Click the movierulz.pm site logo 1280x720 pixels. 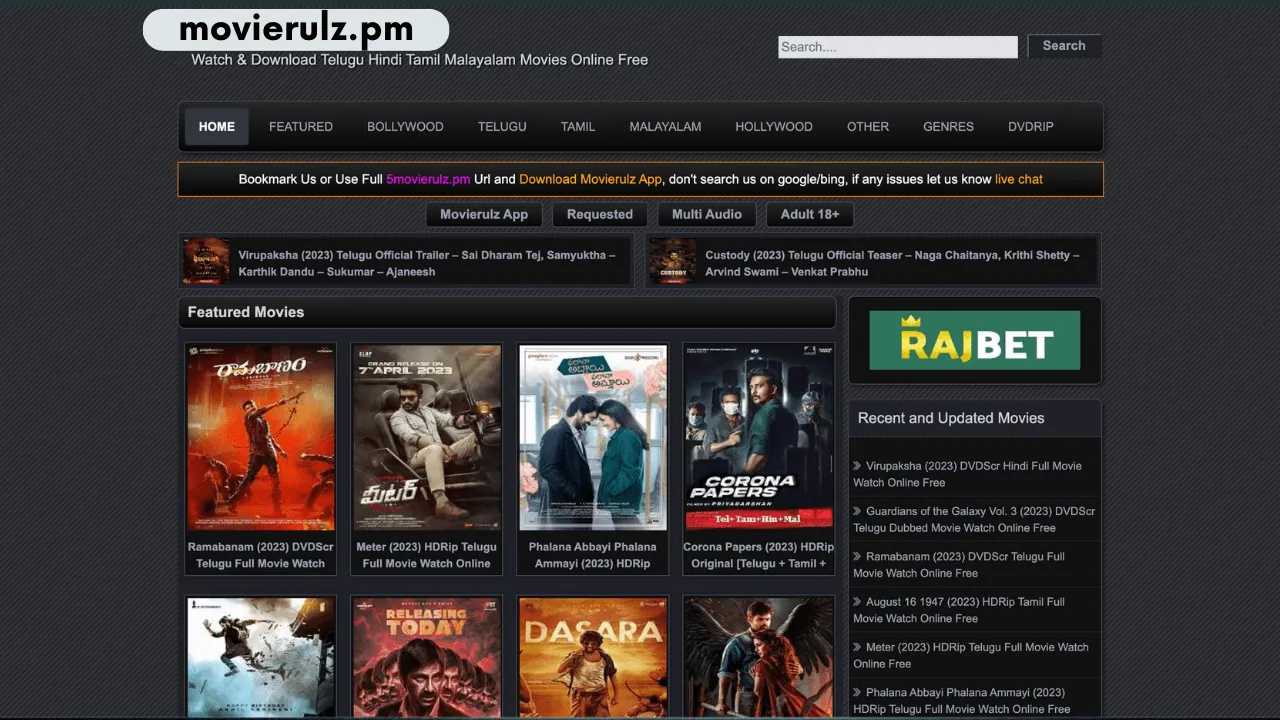click(296, 30)
